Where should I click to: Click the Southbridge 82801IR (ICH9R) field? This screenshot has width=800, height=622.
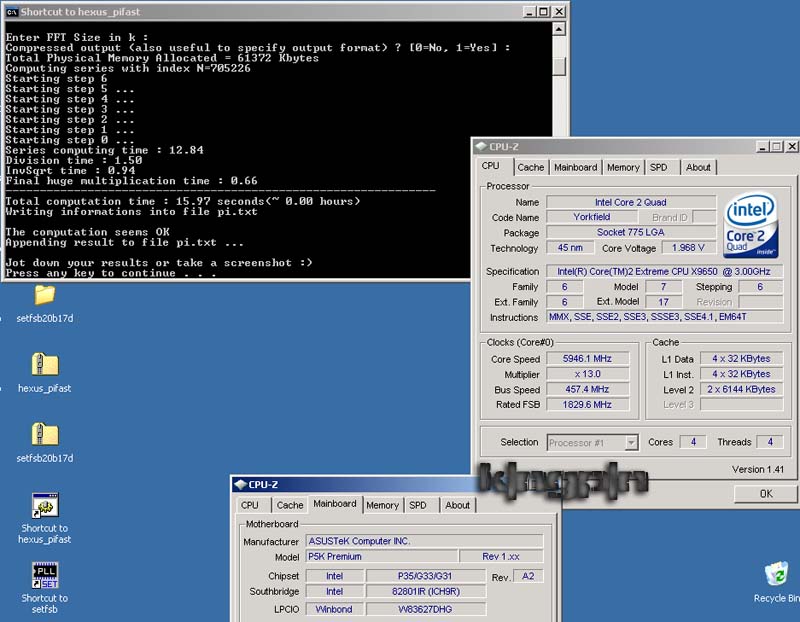(425, 591)
